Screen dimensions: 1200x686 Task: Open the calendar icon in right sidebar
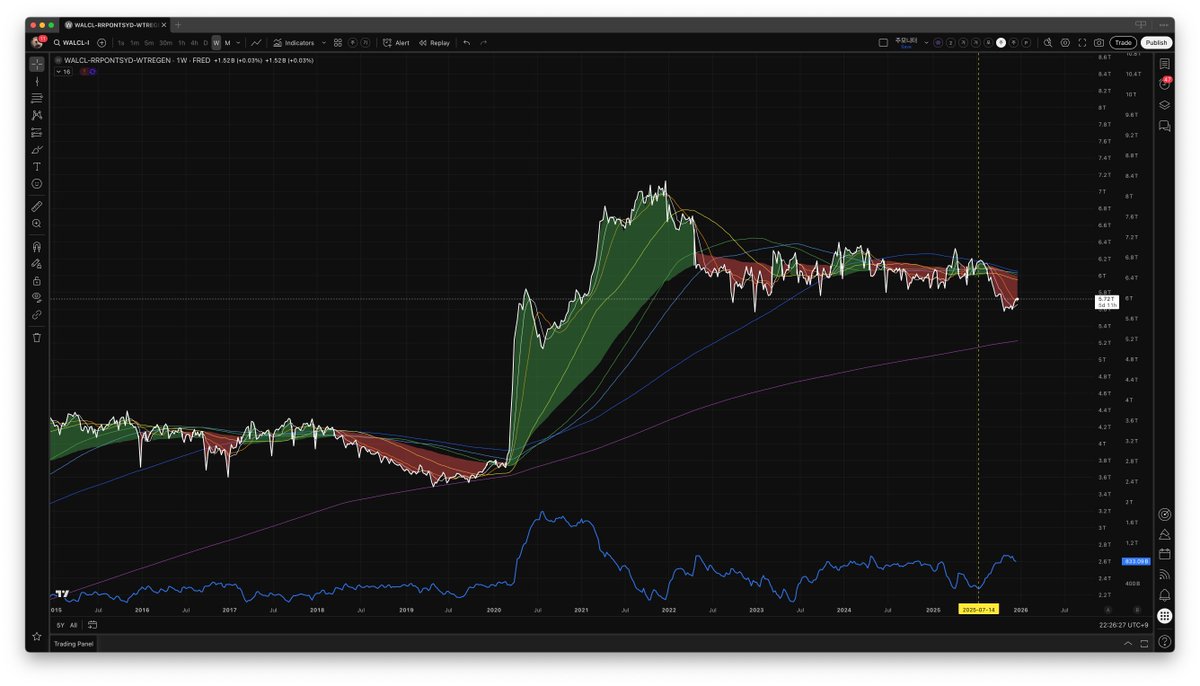point(1165,554)
